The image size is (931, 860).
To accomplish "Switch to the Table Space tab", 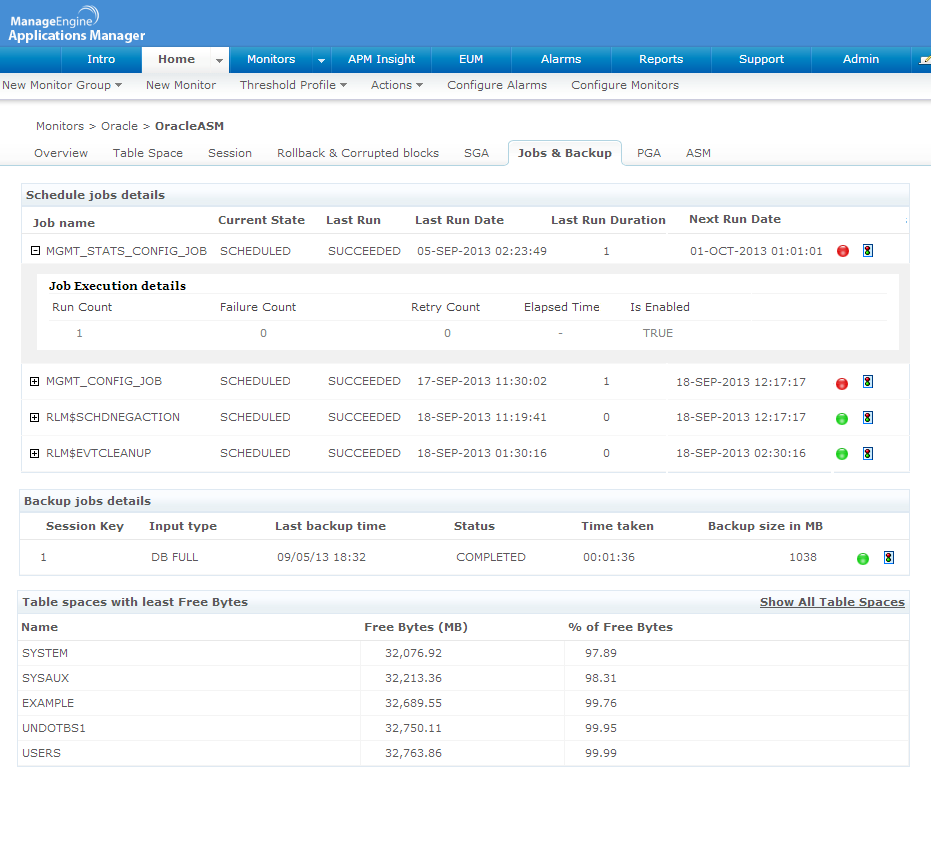I will [147, 153].
